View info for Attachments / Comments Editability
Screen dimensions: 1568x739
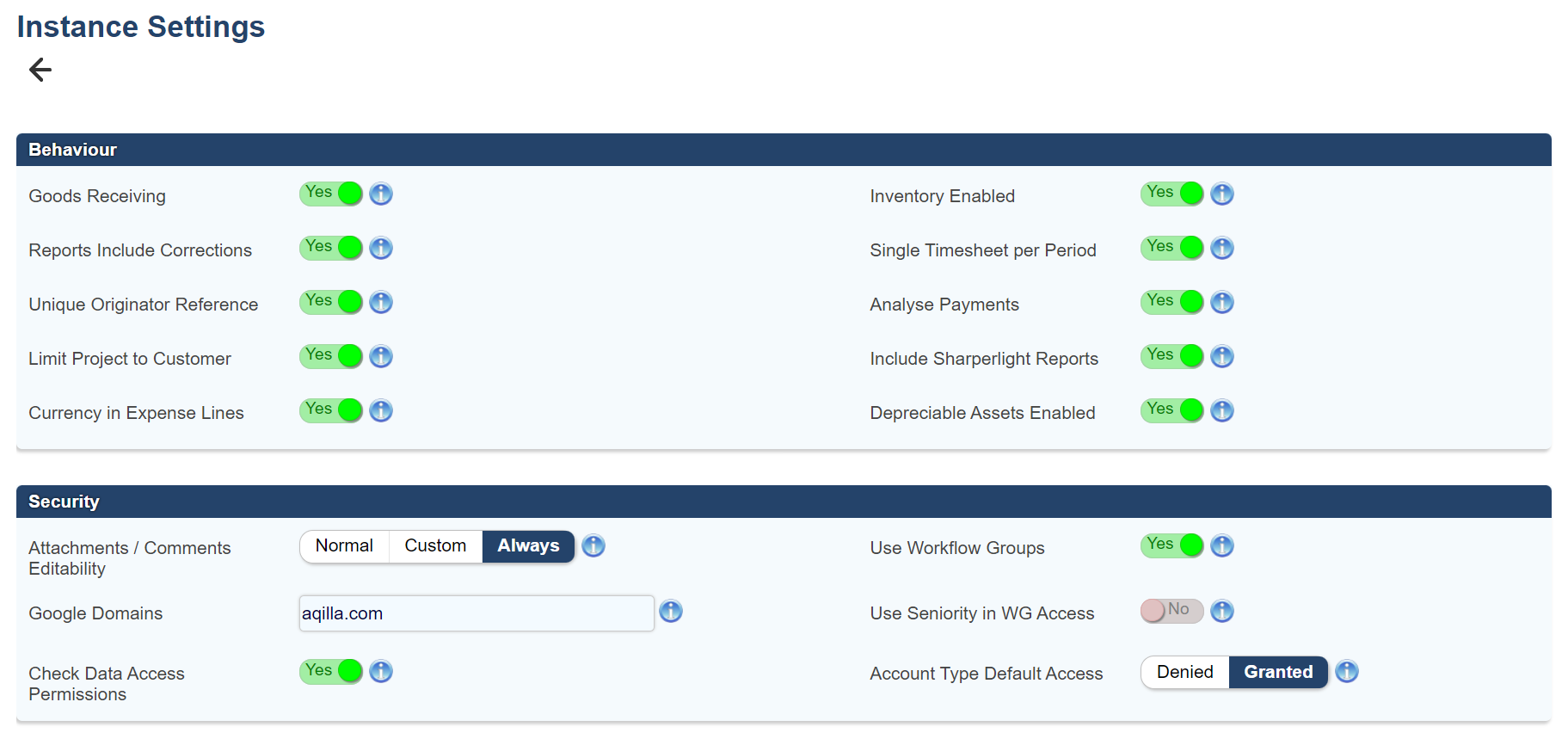click(593, 546)
